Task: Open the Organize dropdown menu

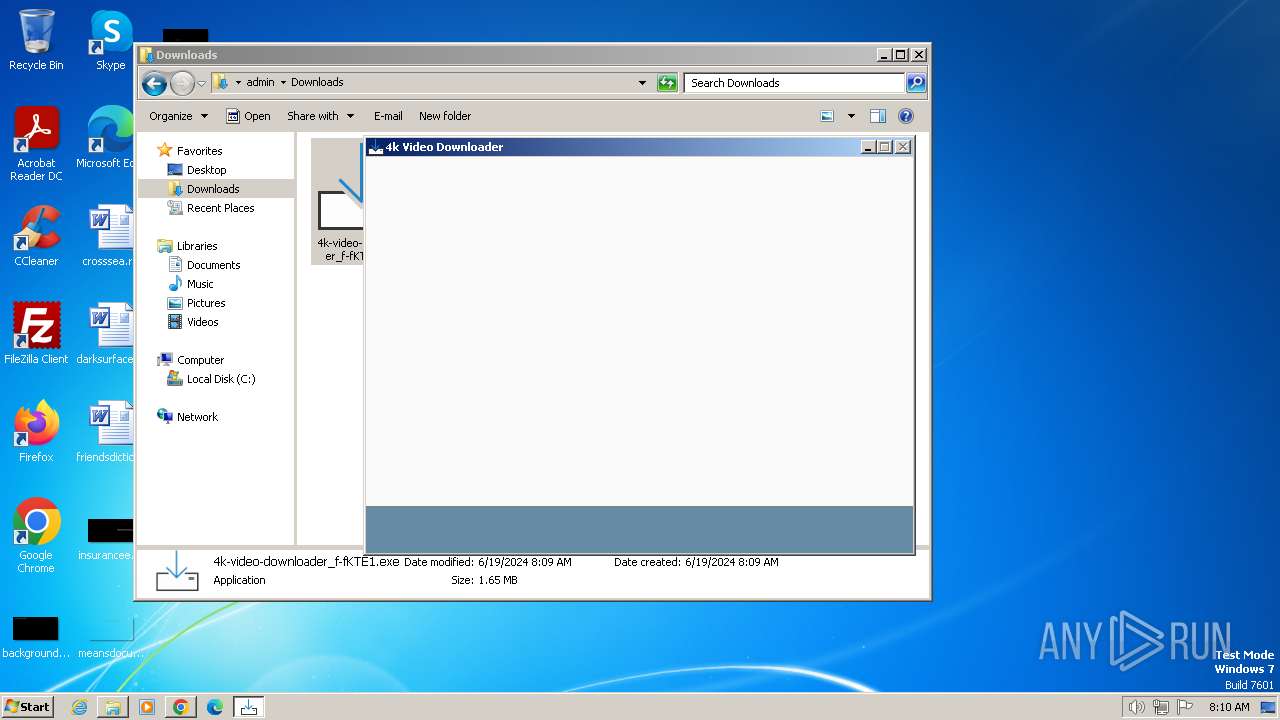Action: click(x=178, y=116)
